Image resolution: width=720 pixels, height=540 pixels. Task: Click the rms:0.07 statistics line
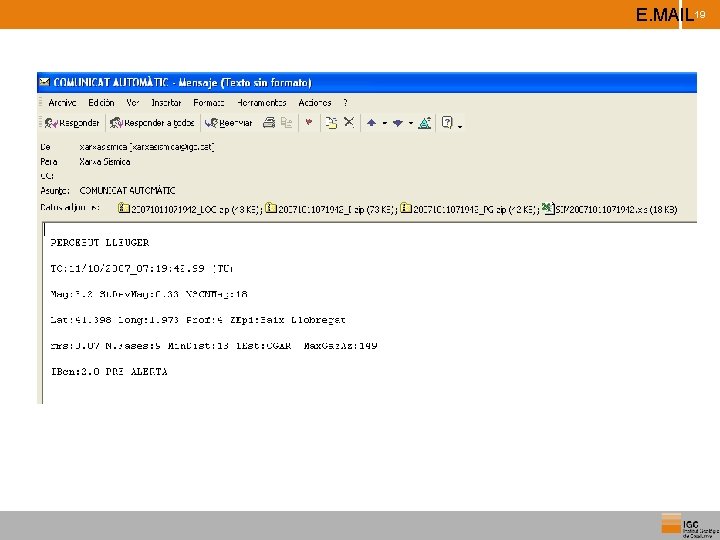(214, 345)
